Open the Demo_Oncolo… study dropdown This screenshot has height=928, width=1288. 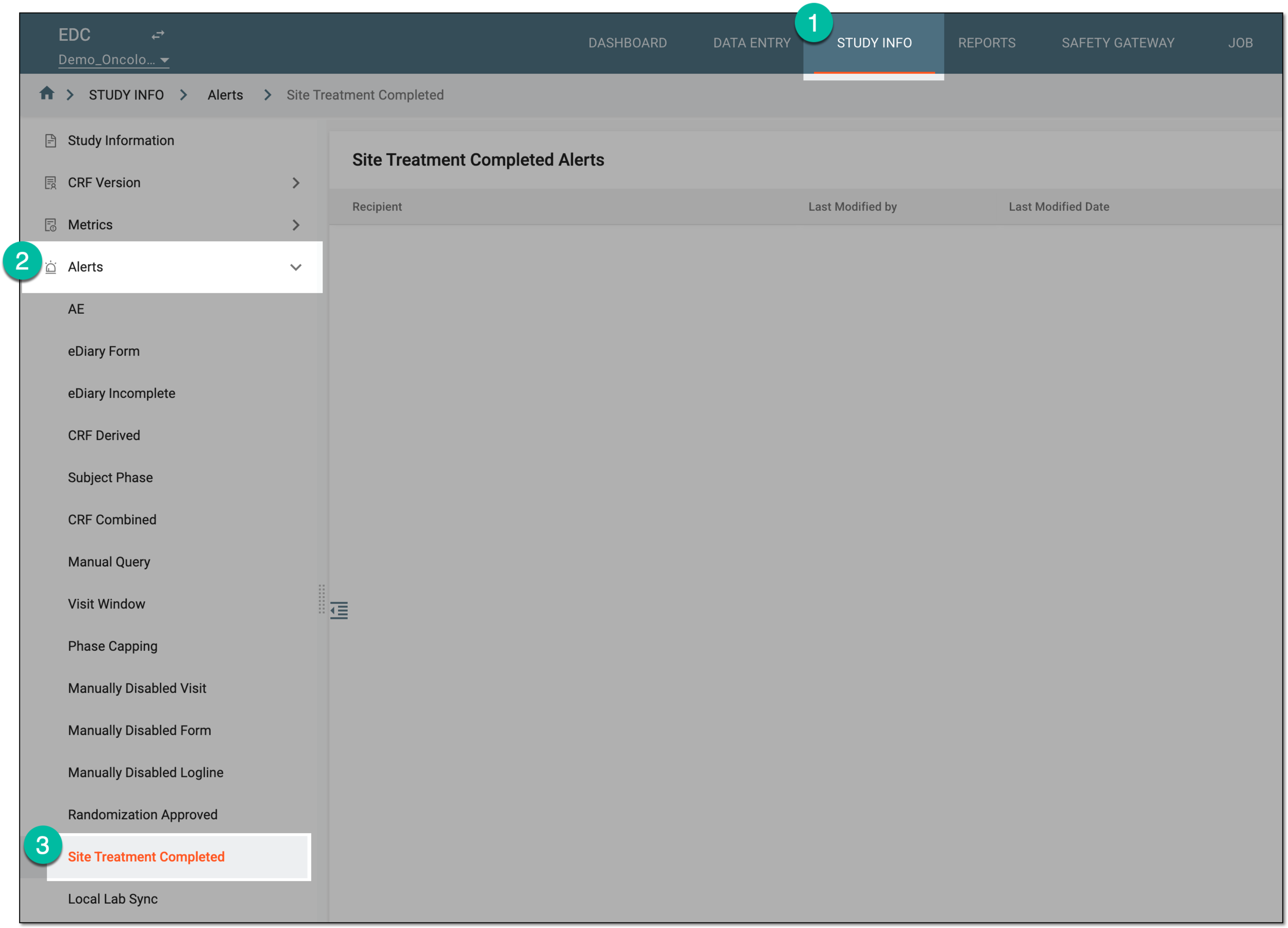click(x=113, y=60)
